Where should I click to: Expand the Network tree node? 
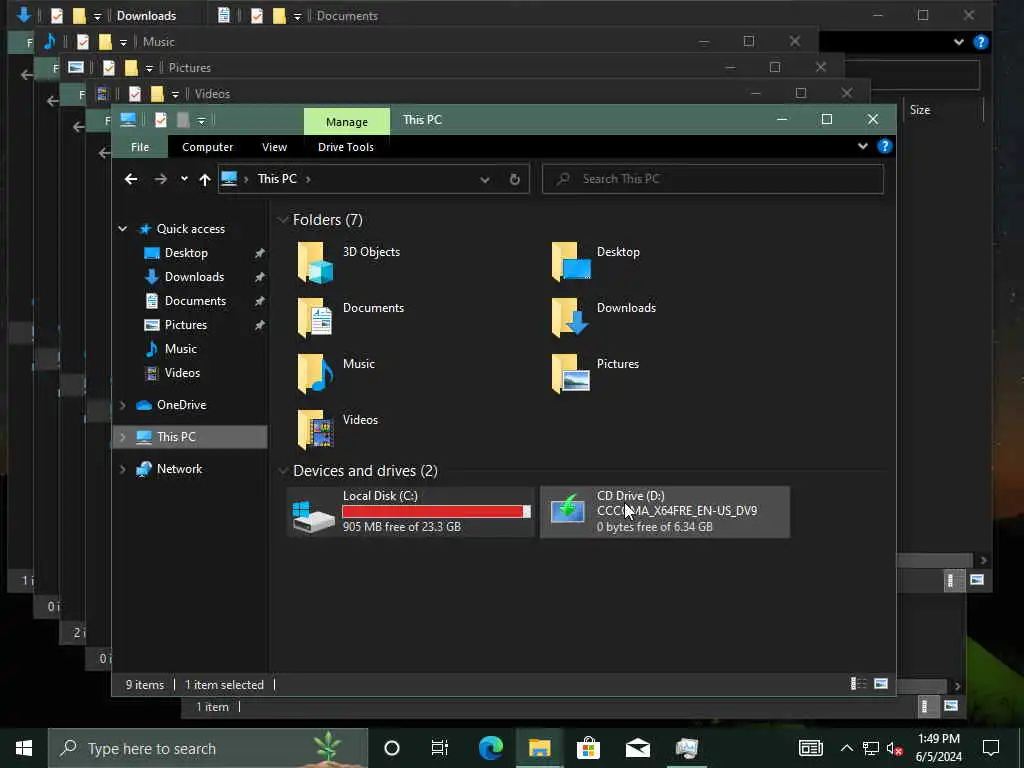122,469
